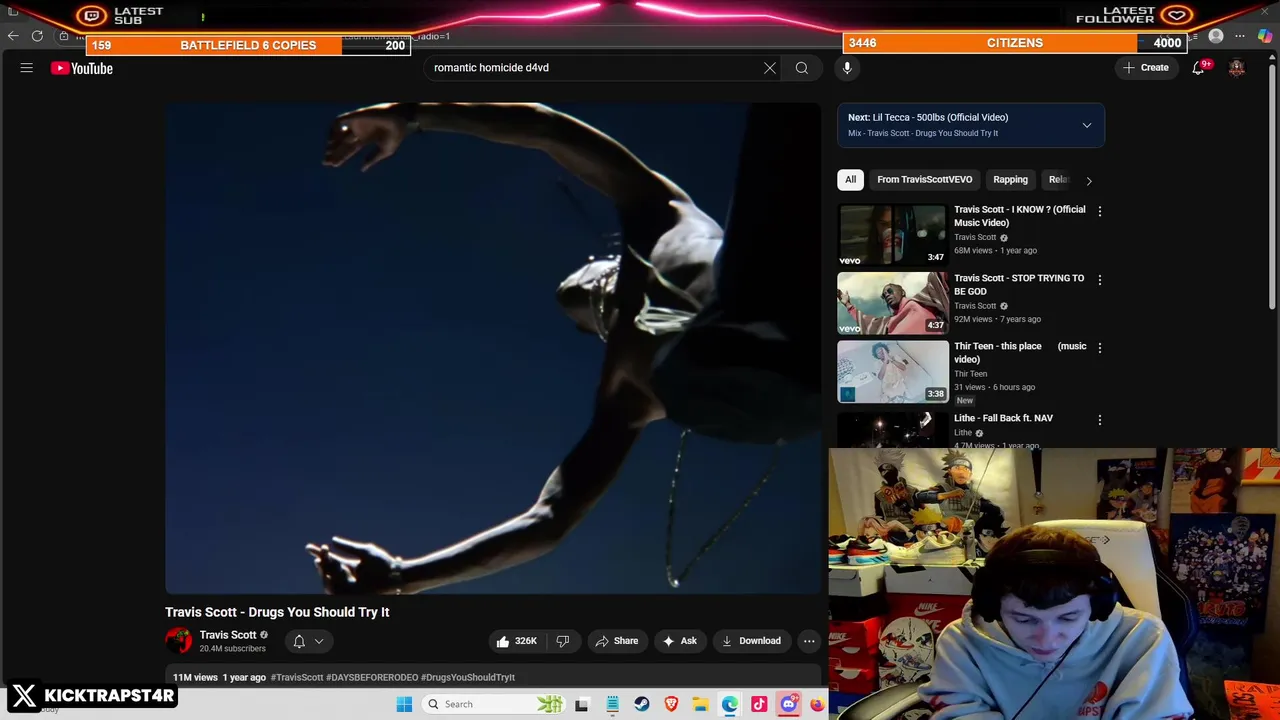Reload the browser page
This screenshot has height=720, width=1280.
[37, 36]
